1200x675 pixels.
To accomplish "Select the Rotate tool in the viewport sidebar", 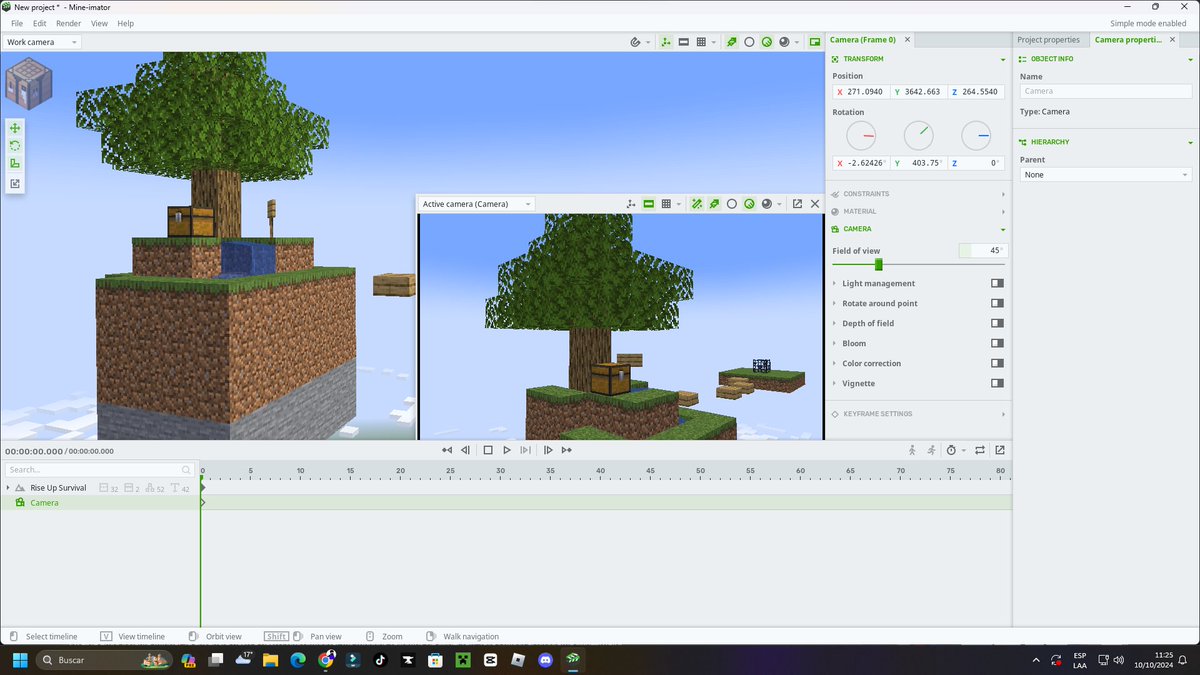I will 14,146.
